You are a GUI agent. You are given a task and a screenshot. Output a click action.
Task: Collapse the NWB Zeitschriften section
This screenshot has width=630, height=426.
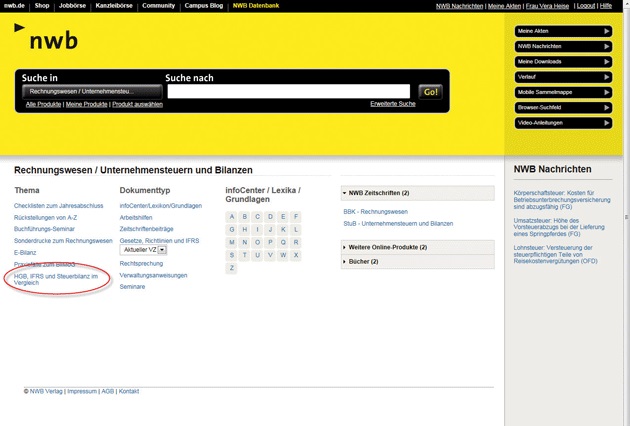tap(346, 193)
